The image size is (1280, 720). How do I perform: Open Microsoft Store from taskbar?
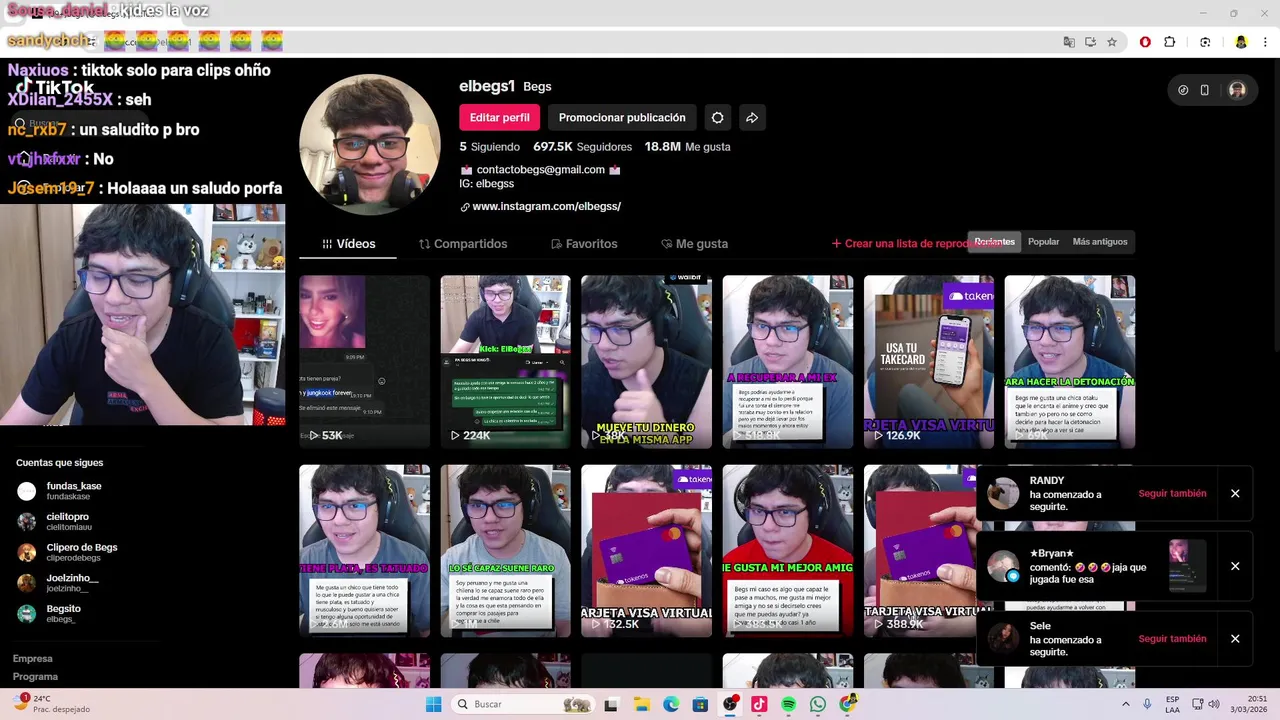700,704
